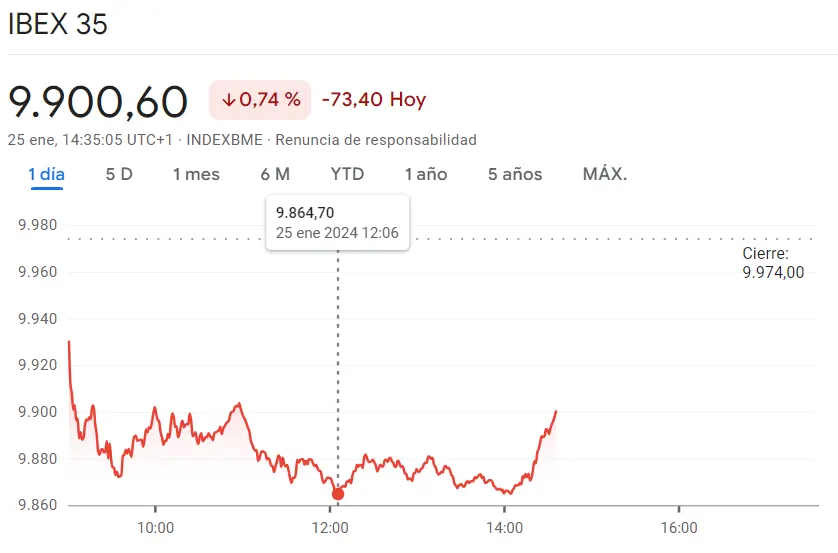Click the 14:00 time axis label
The image size is (838, 553).
(504, 528)
